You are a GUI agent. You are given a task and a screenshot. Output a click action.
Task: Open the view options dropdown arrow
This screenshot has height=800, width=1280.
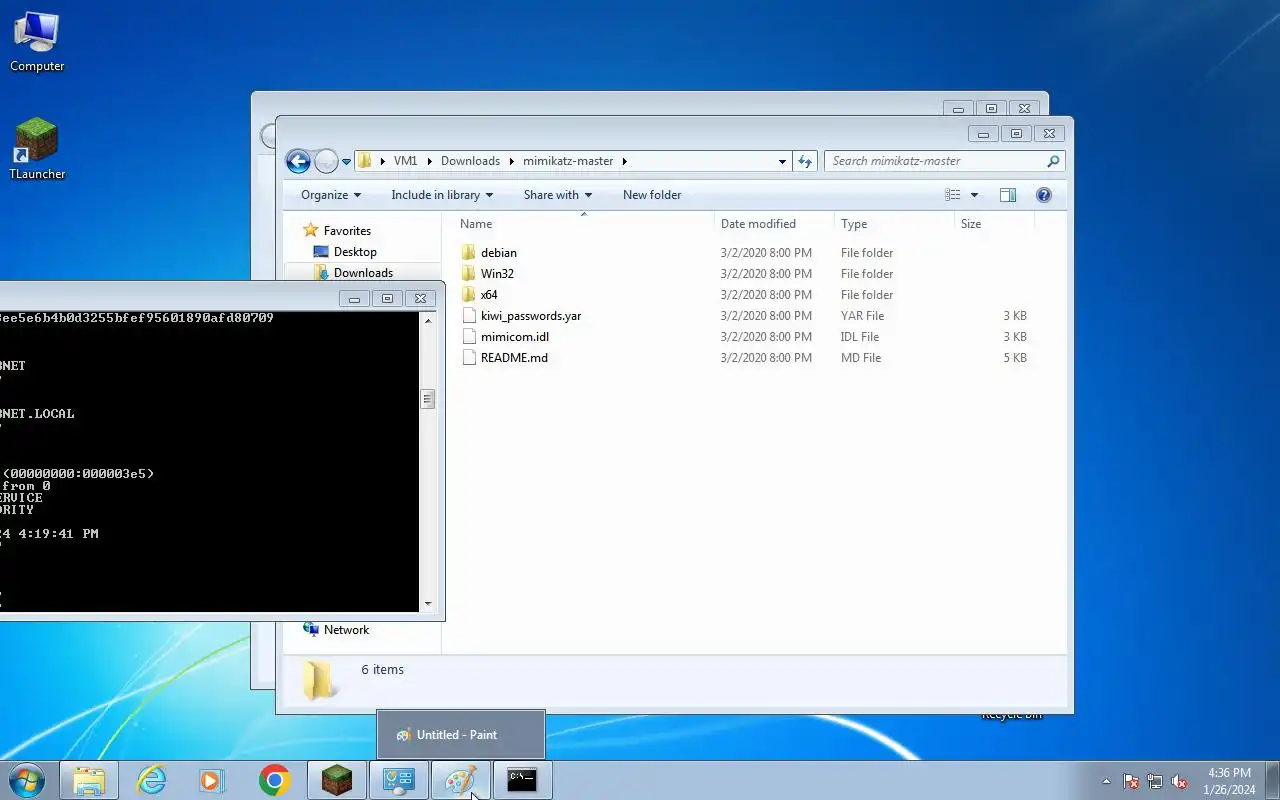click(x=975, y=195)
